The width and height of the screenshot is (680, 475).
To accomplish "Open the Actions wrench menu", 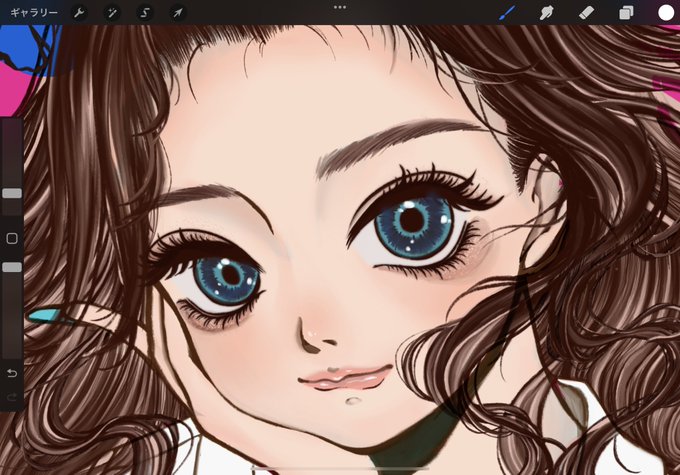I will (x=79, y=13).
